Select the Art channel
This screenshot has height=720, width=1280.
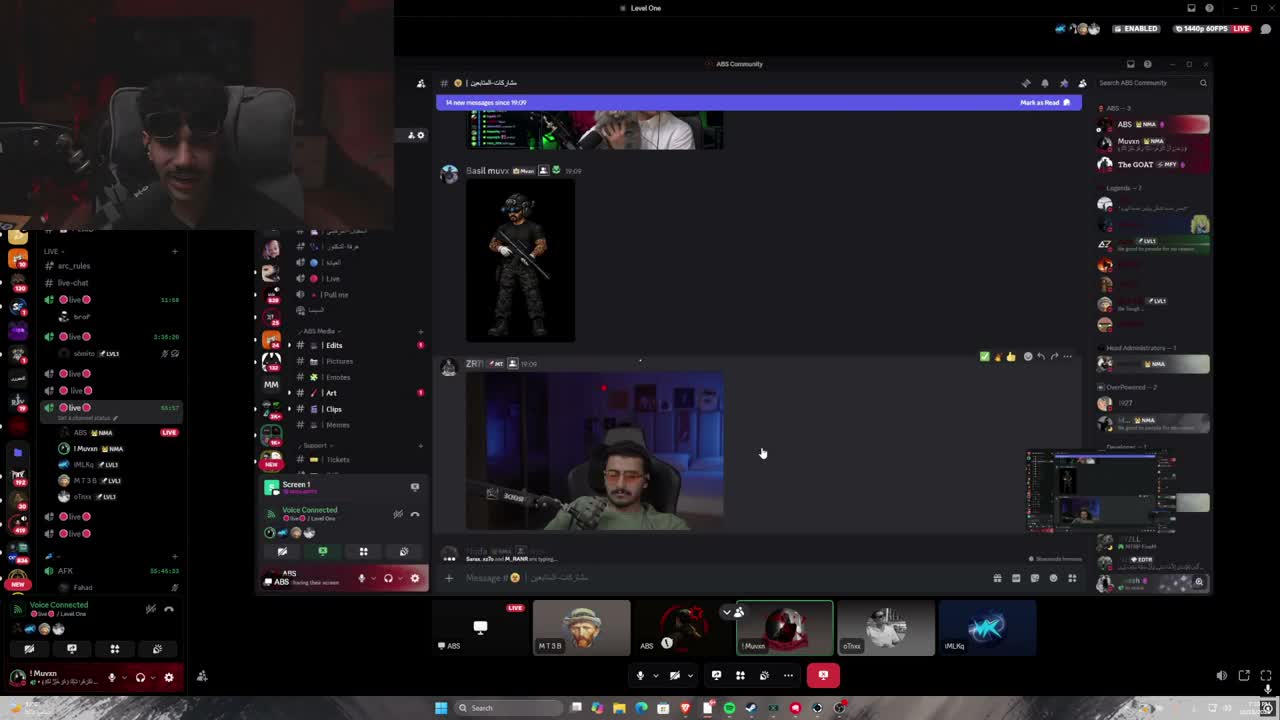point(356,393)
